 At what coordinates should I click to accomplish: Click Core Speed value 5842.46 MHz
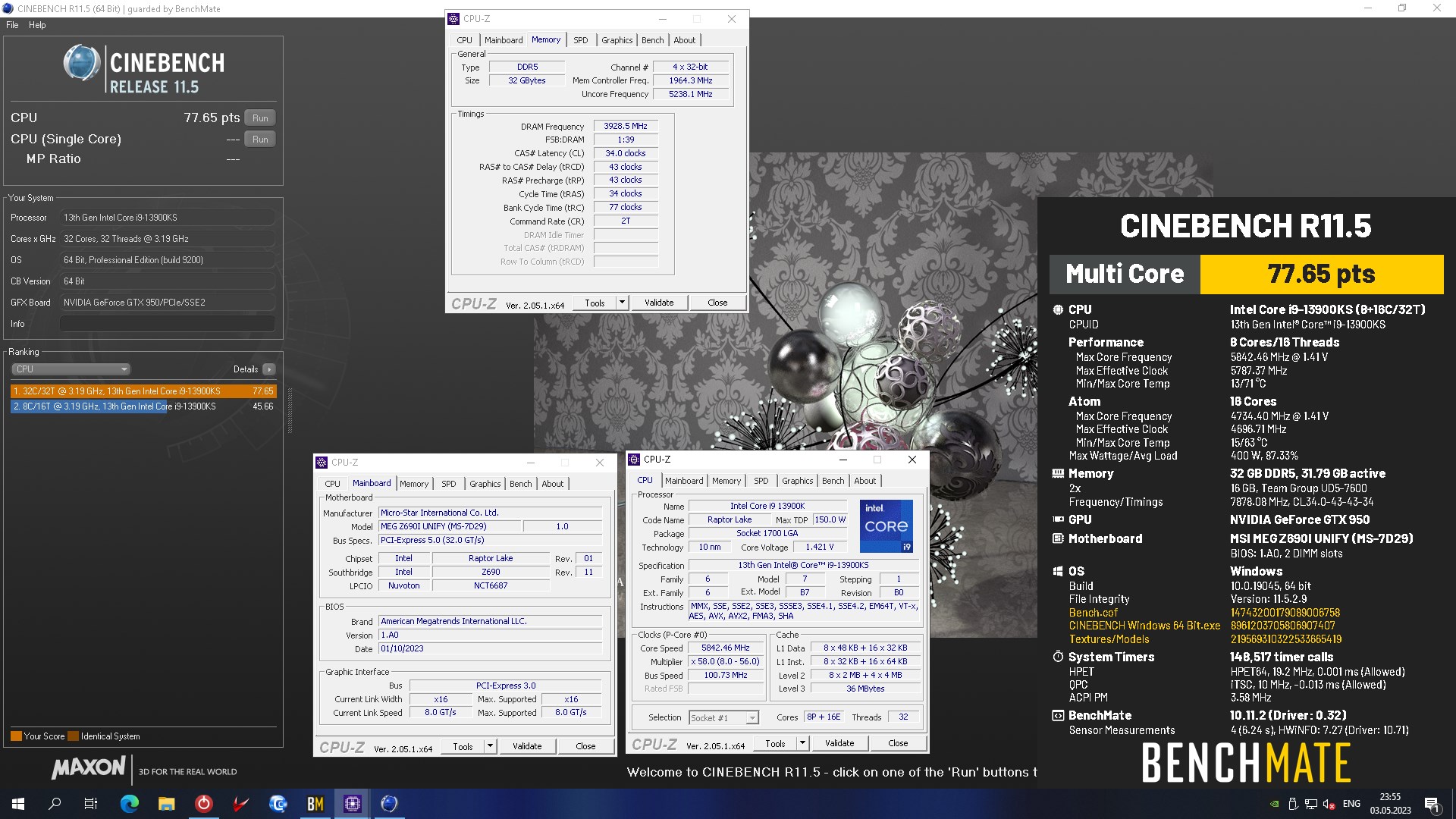click(x=726, y=648)
